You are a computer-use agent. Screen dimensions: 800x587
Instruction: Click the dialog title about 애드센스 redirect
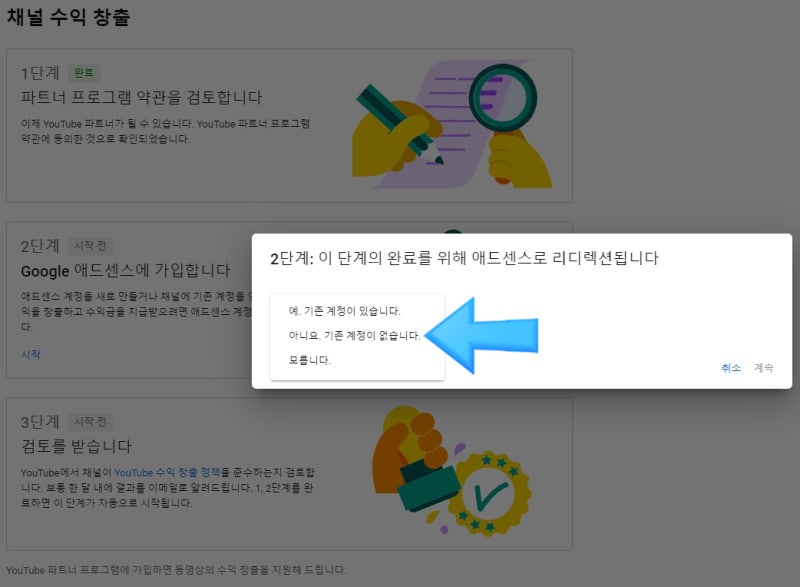(464, 258)
